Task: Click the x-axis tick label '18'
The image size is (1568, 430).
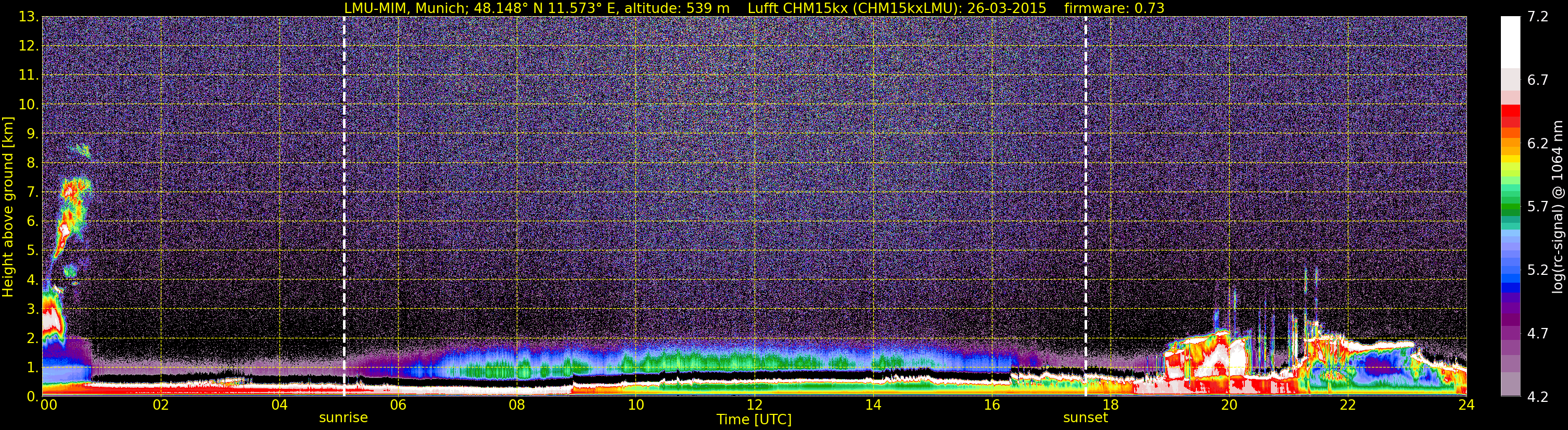Action: pos(1110,405)
